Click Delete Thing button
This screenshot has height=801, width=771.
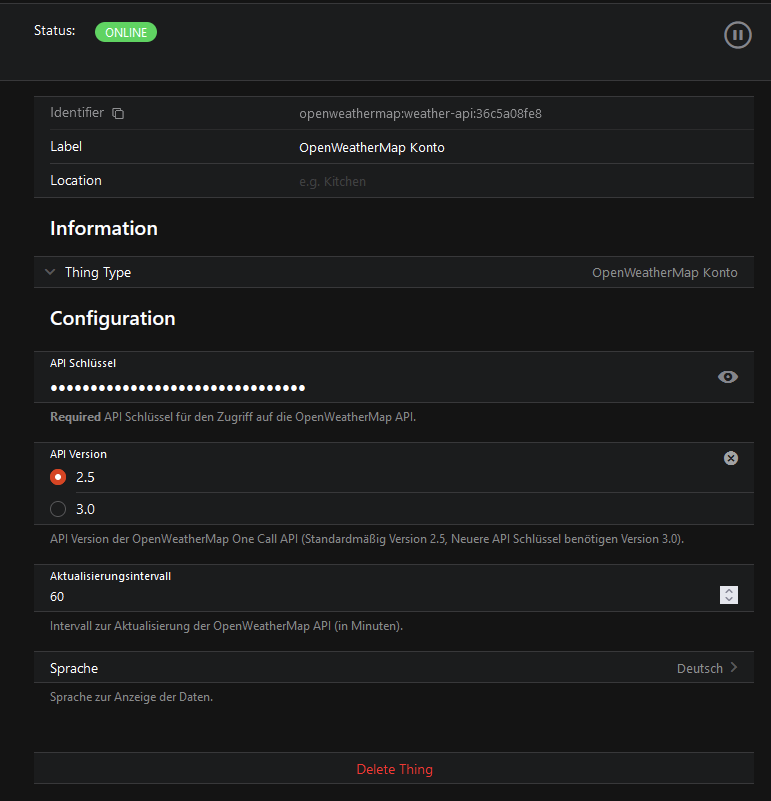click(394, 769)
